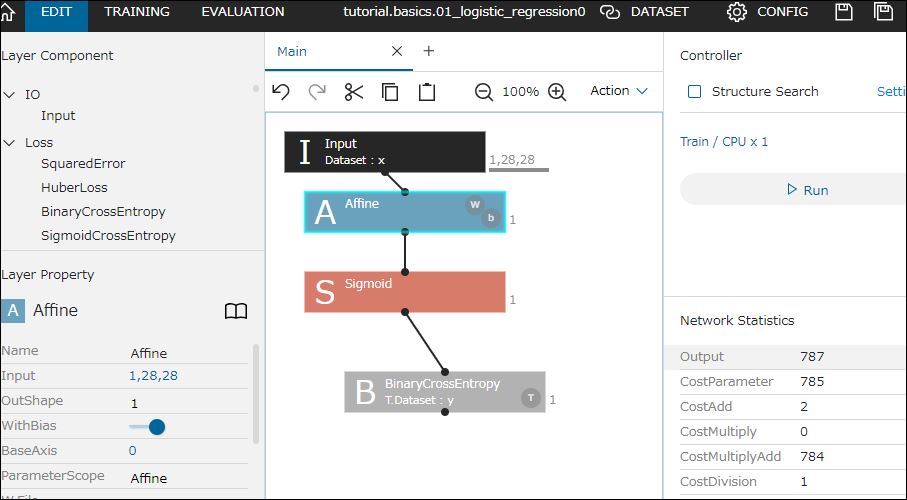Open the Affine layer reference book icon
The height and width of the screenshot is (500, 907).
coord(235,311)
